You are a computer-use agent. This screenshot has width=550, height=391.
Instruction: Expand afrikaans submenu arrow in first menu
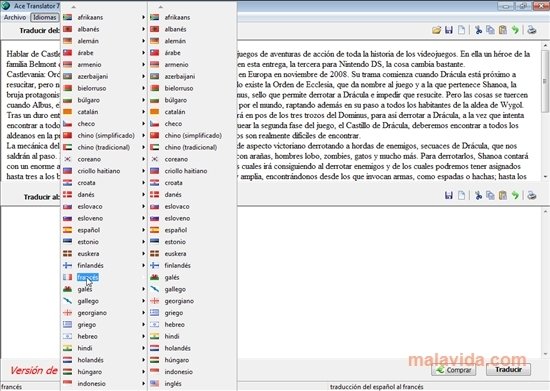[143, 17]
